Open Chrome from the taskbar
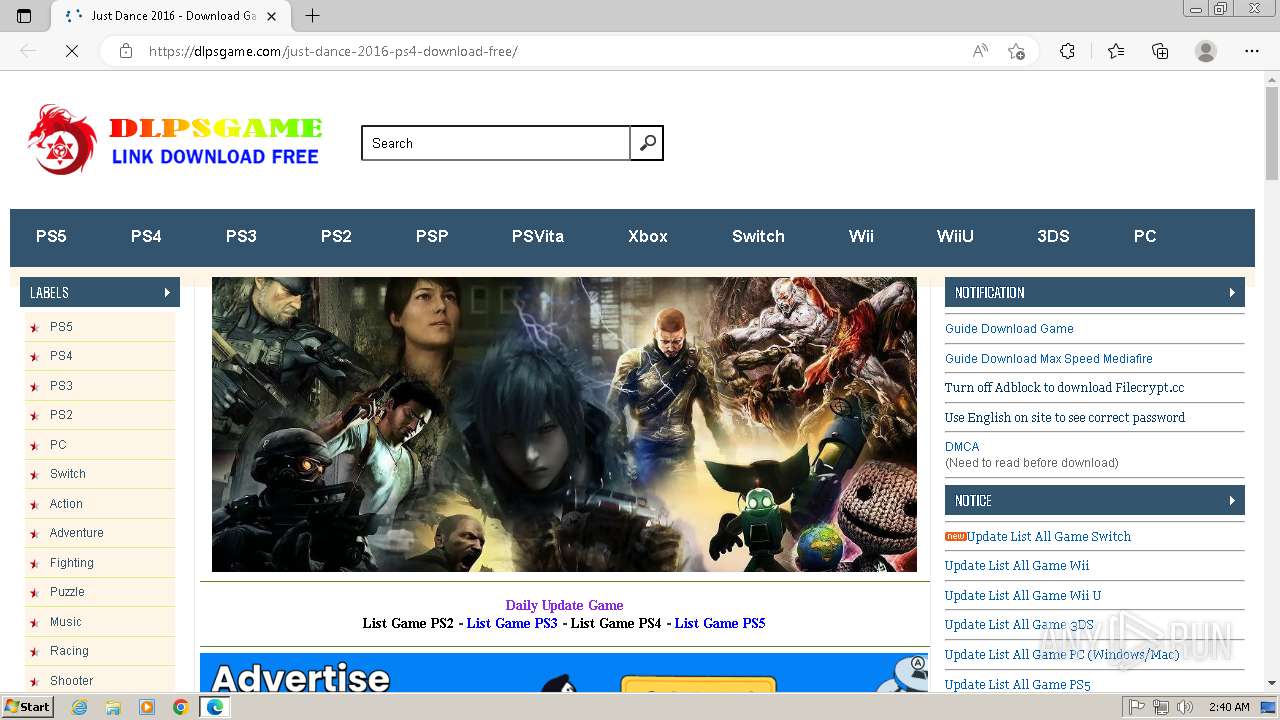The width and height of the screenshot is (1280, 720). click(181, 707)
